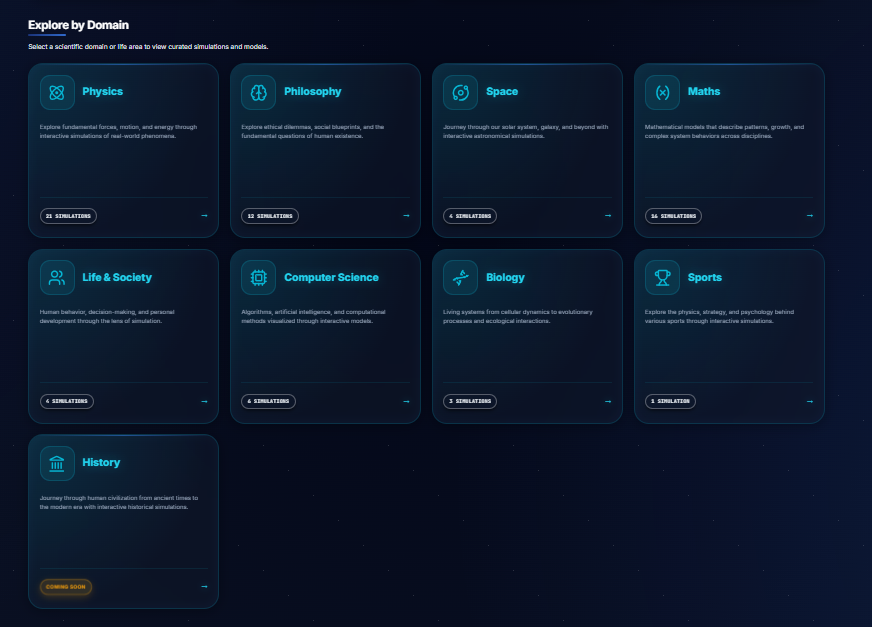Select the History museum building icon
Image resolution: width=872 pixels, height=627 pixels.
click(x=57, y=462)
